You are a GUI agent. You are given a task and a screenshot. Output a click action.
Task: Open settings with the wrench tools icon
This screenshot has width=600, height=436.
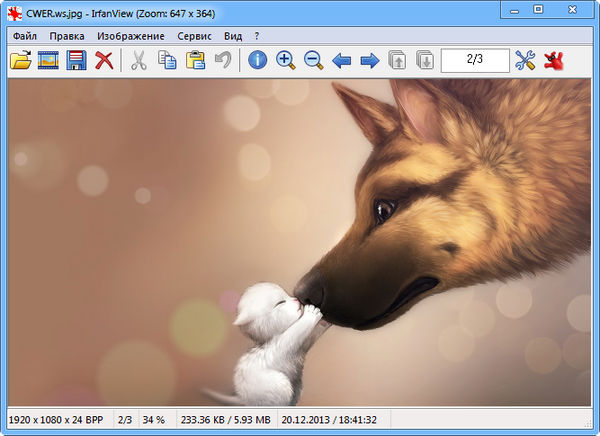(x=526, y=61)
